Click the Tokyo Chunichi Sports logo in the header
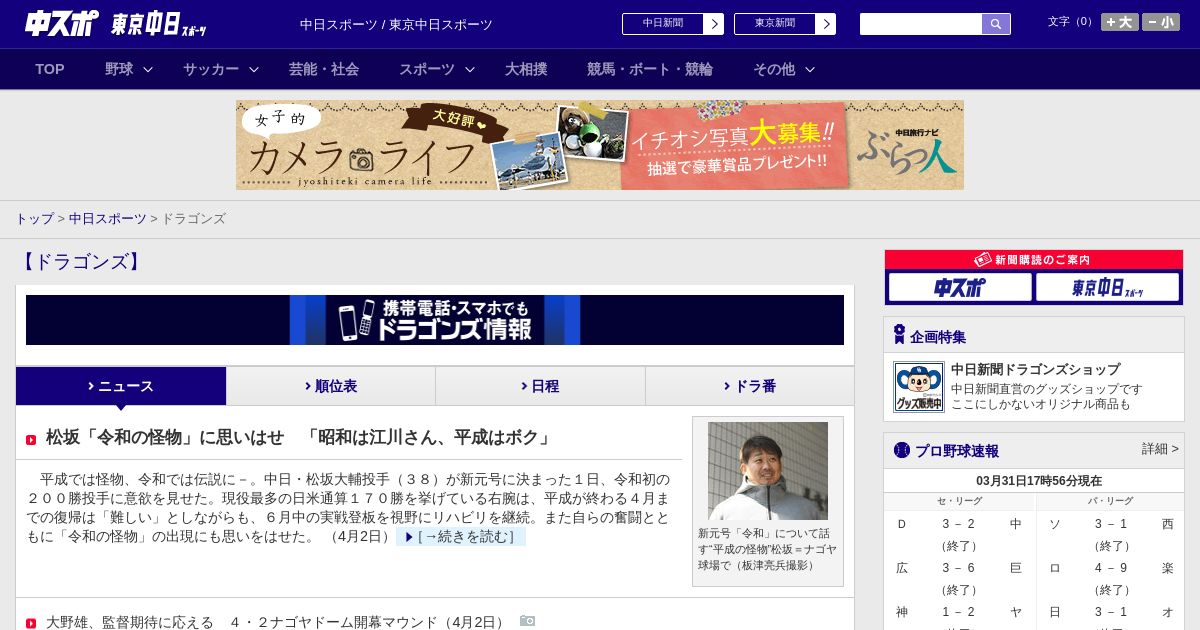The width and height of the screenshot is (1200, 630). (159, 24)
